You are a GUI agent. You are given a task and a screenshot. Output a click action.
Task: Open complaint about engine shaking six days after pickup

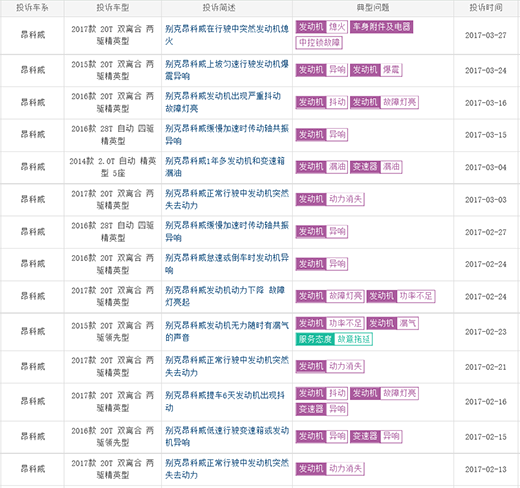225,402
